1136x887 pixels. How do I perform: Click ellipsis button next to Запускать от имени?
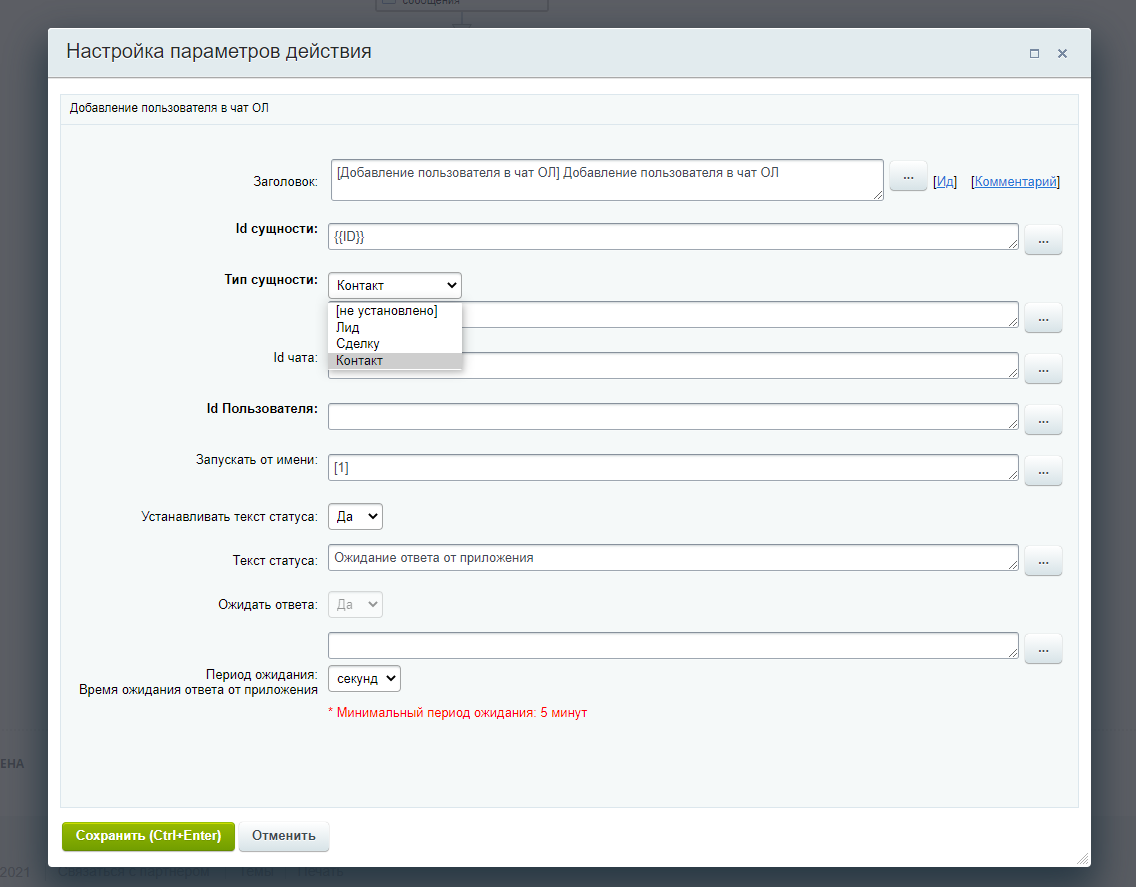[1043, 470]
